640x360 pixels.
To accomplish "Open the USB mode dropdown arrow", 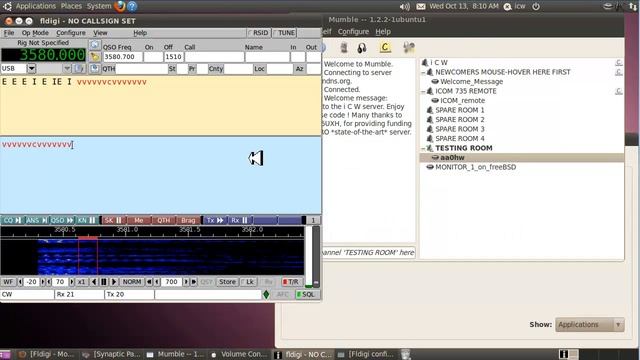I will 31,69.
